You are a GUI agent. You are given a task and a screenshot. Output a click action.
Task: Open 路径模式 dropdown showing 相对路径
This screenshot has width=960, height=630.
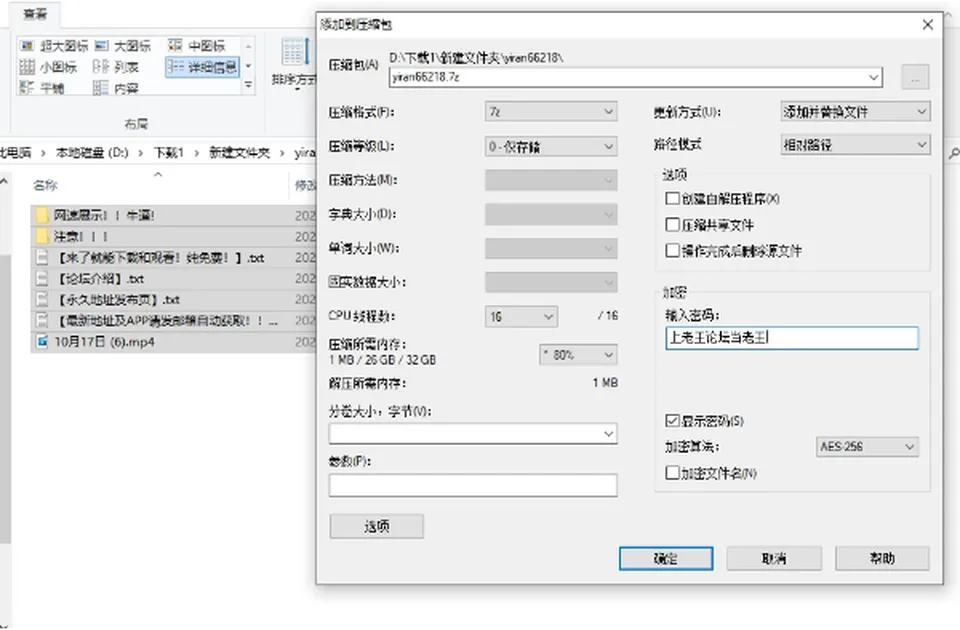(x=855, y=144)
